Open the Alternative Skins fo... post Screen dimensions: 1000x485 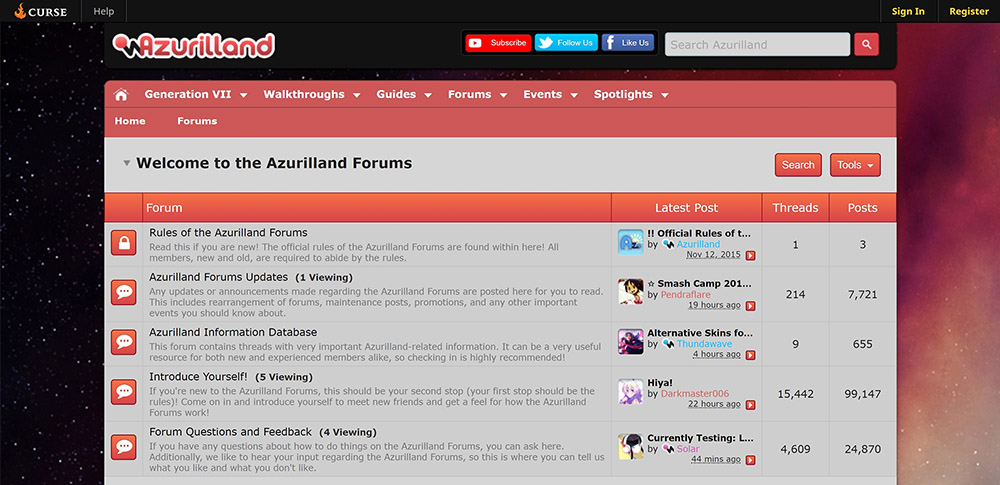[x=700, y=333]
